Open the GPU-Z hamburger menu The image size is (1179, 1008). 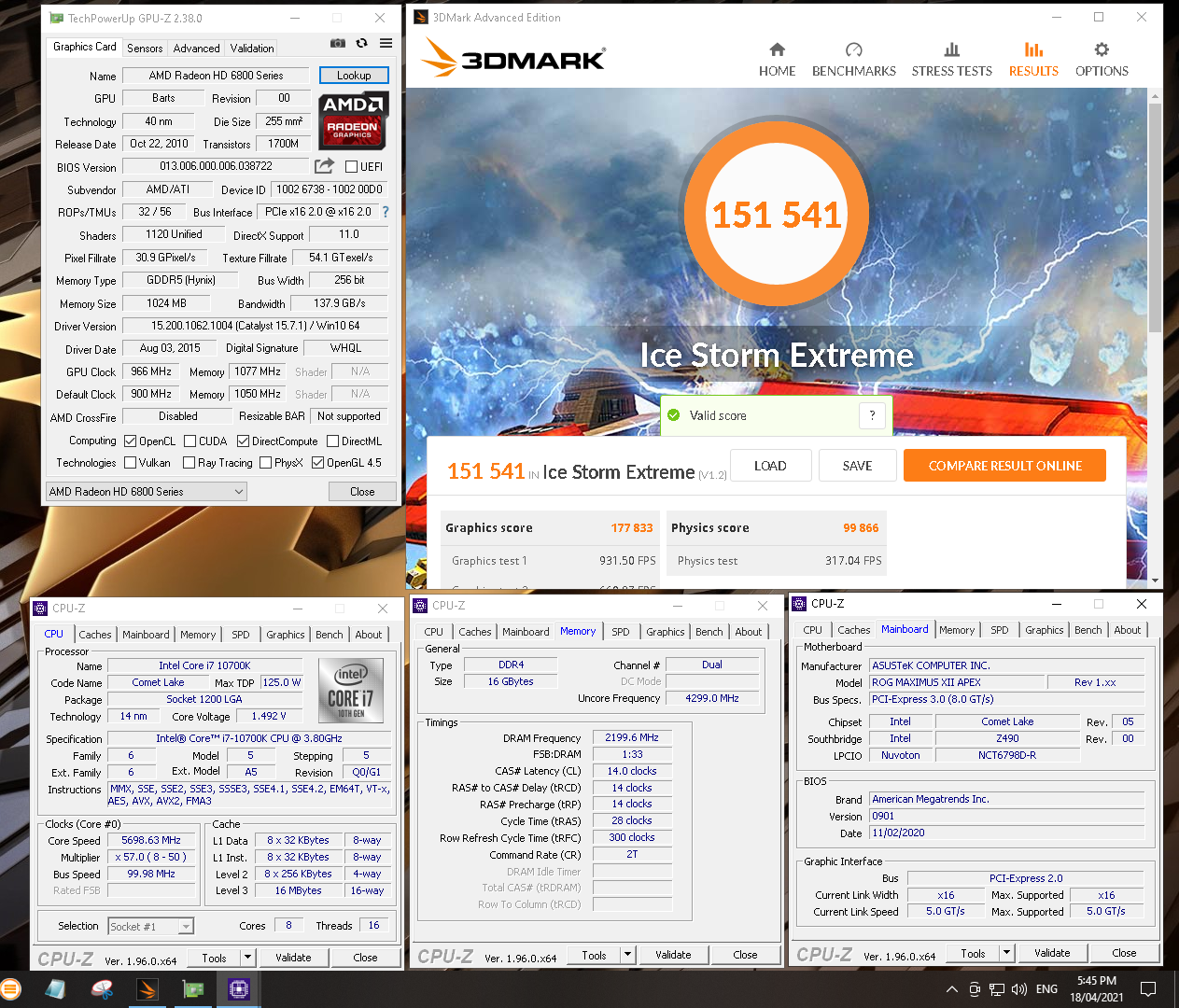[386, 43]
